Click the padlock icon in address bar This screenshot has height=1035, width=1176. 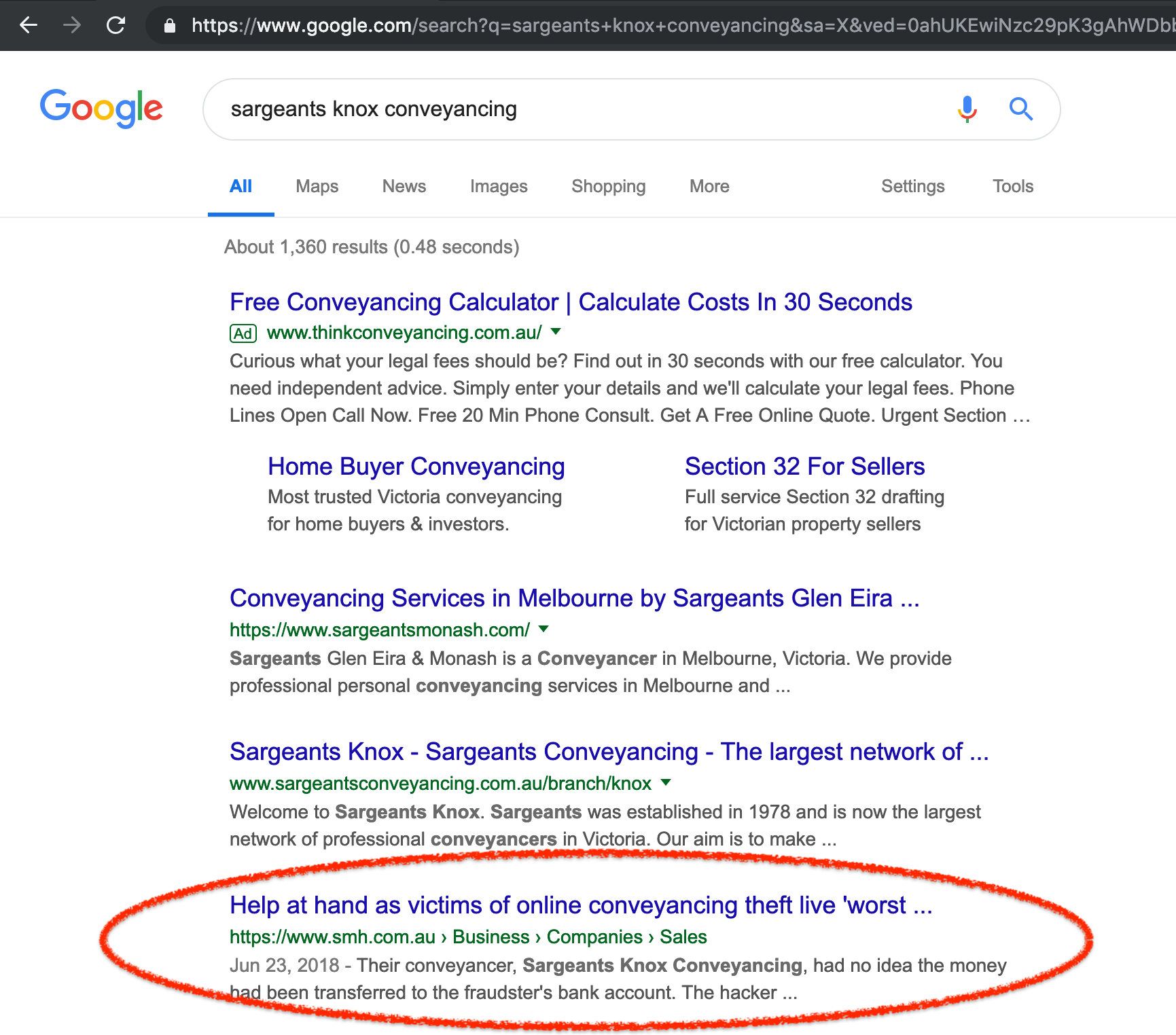pos(170,26)
